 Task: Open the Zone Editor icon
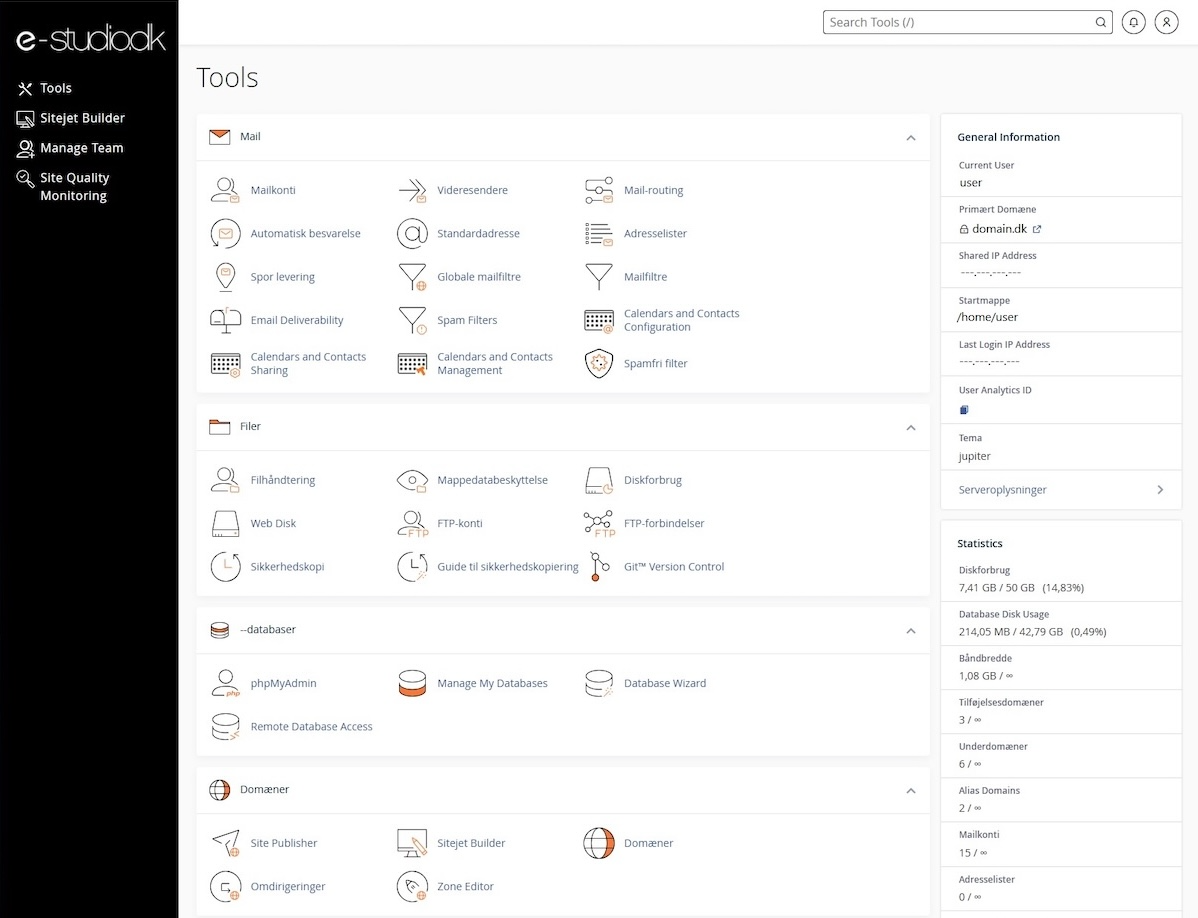tap(412, 886)
